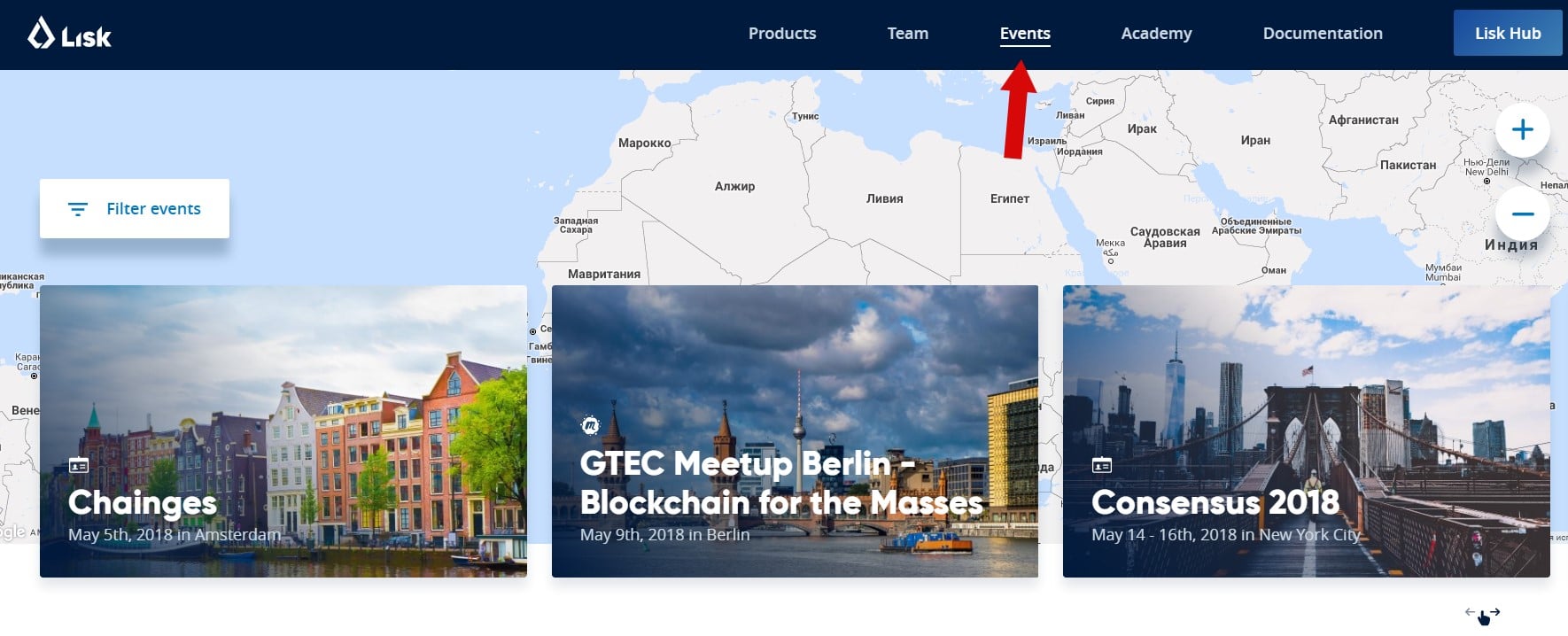Zoom in the map with plus button

(1522, 130)
